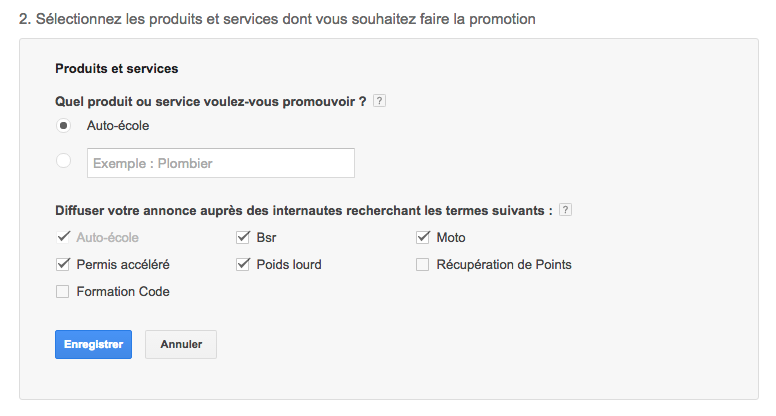Click the 'Formation Code' label text
776x416 pixels.
123,291
